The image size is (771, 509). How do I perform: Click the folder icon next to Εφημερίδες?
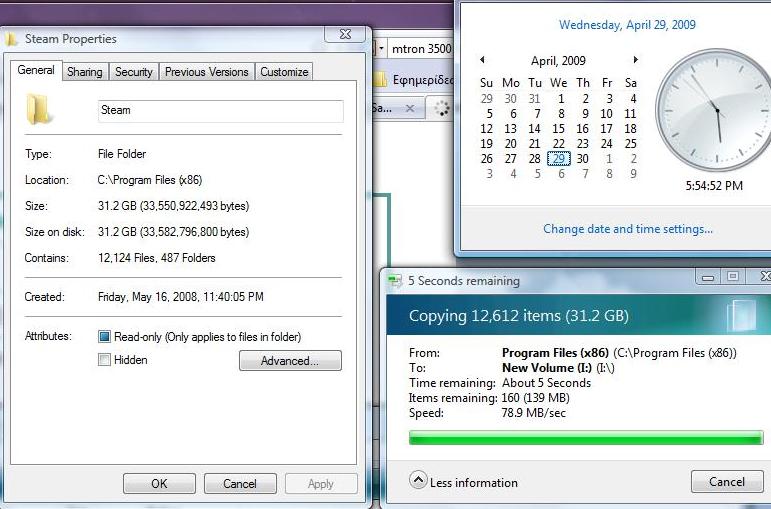(x=380, y=80)
